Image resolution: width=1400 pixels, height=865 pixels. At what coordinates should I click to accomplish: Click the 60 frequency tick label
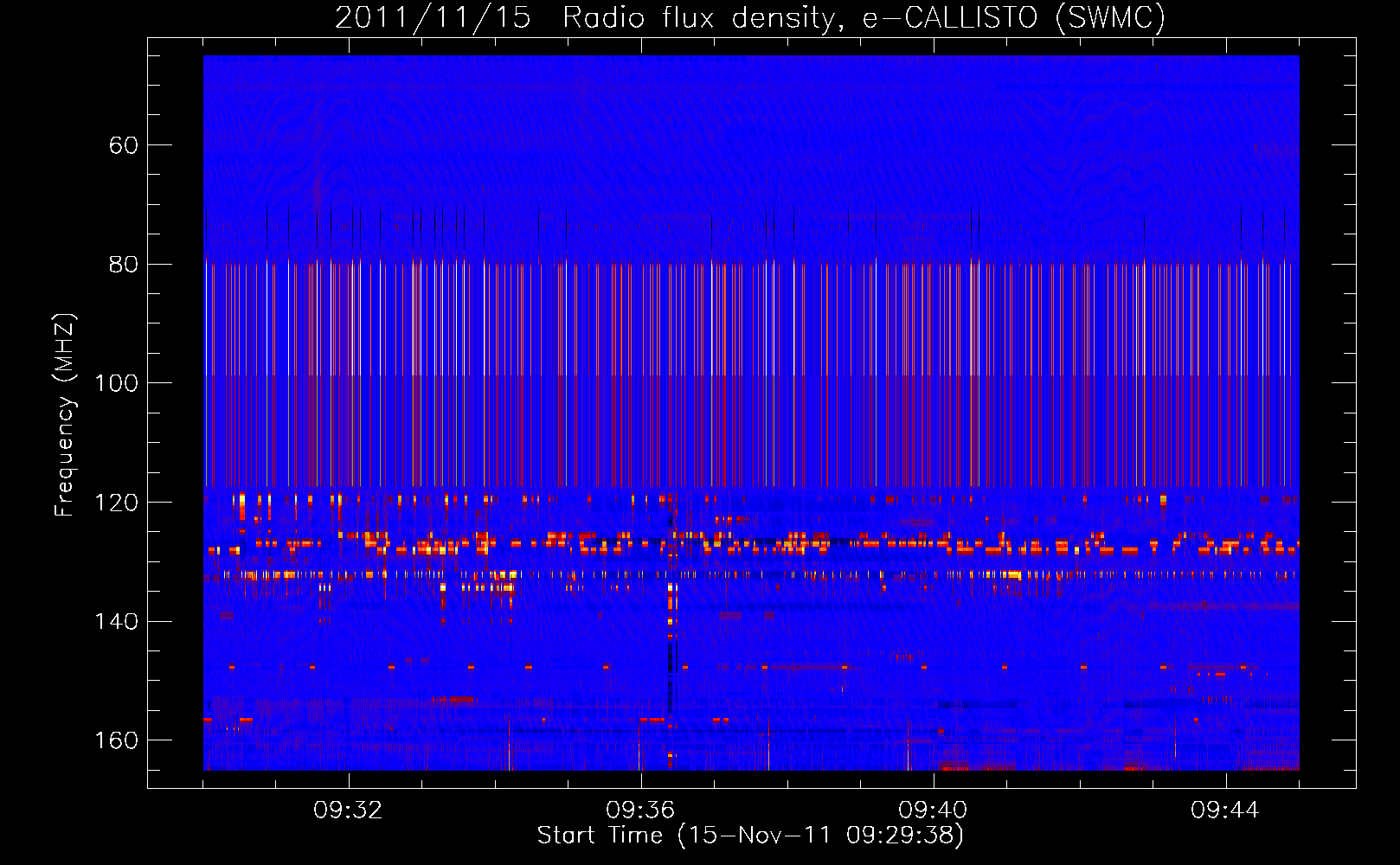point(124,145)
